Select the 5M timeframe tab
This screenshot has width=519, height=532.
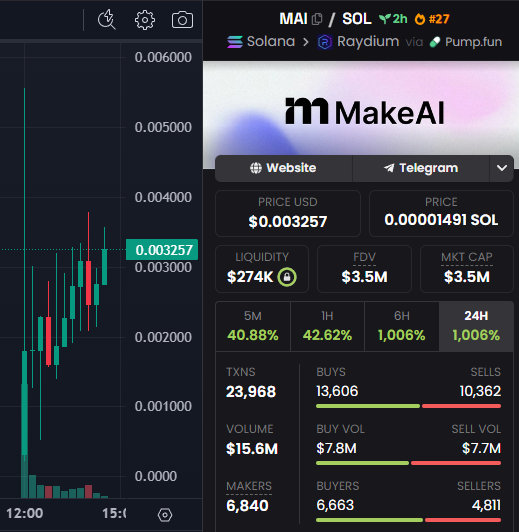(253, 326)
